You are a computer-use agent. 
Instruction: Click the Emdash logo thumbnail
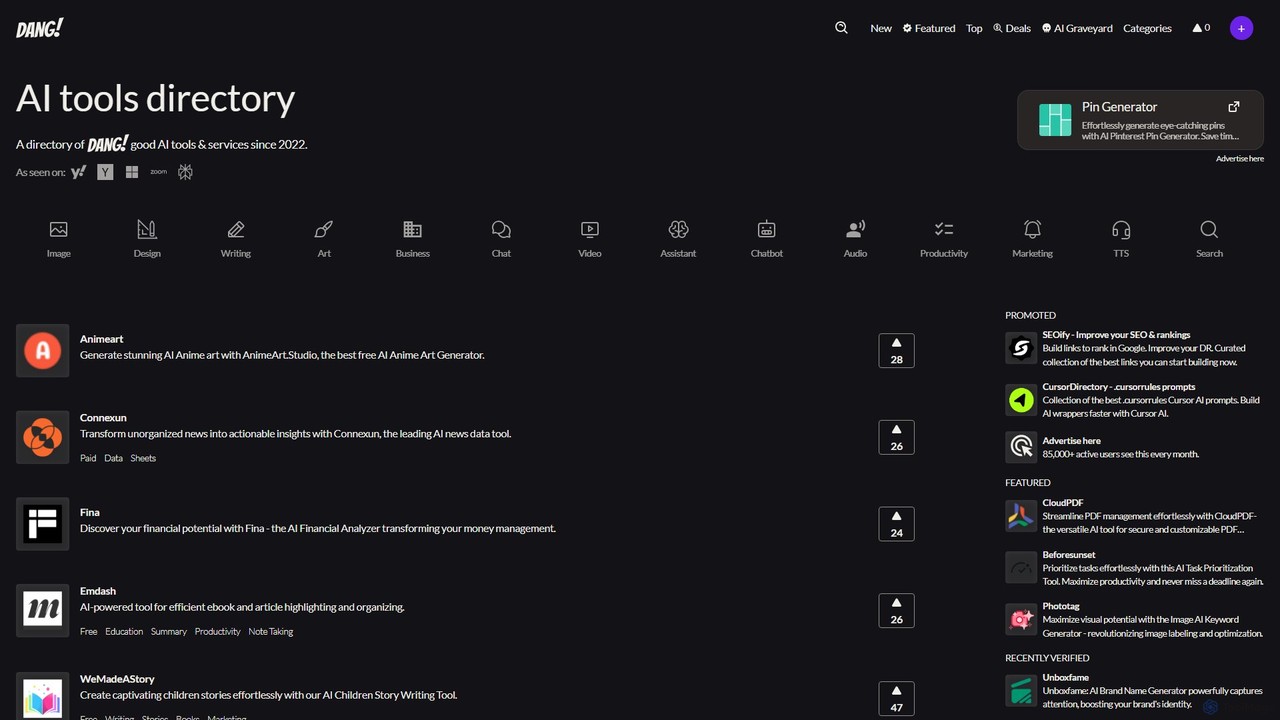(43, 611)
